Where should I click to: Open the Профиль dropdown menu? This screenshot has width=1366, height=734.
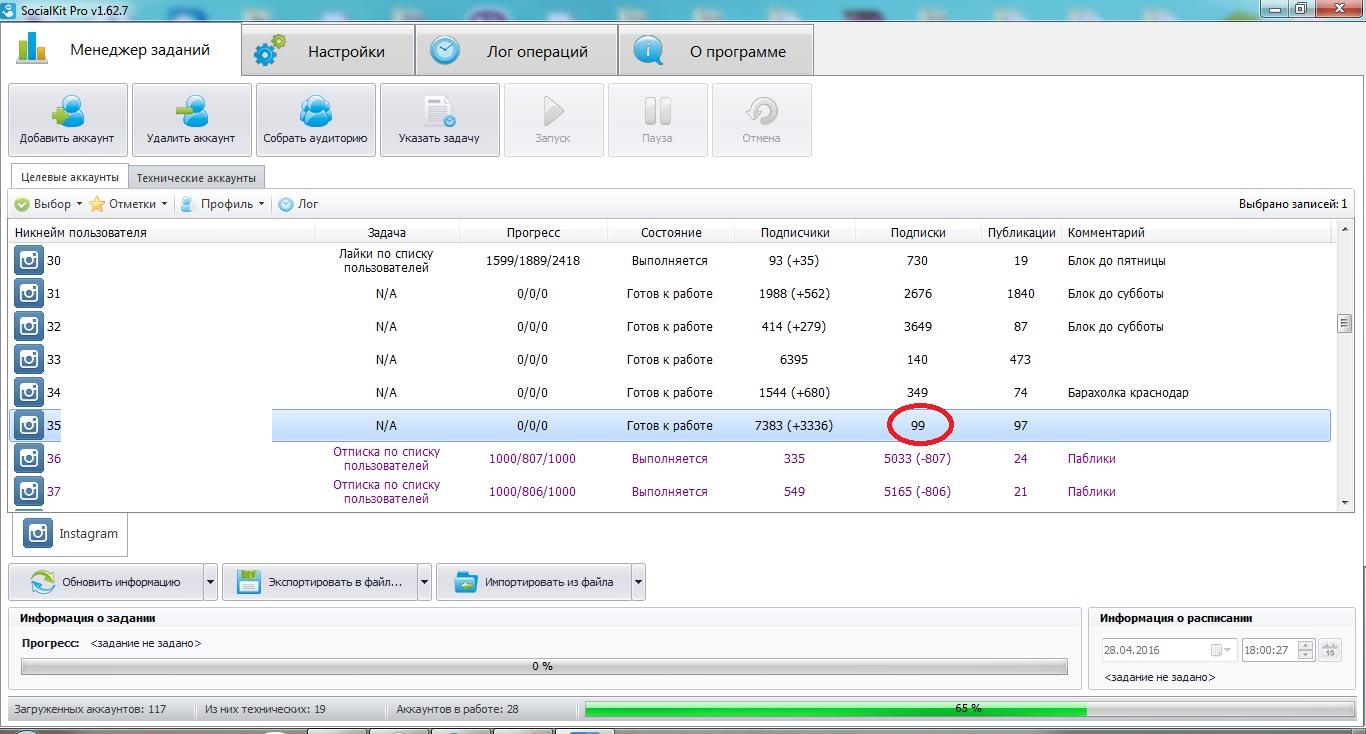pyautogui.click(x=222, y=204)
